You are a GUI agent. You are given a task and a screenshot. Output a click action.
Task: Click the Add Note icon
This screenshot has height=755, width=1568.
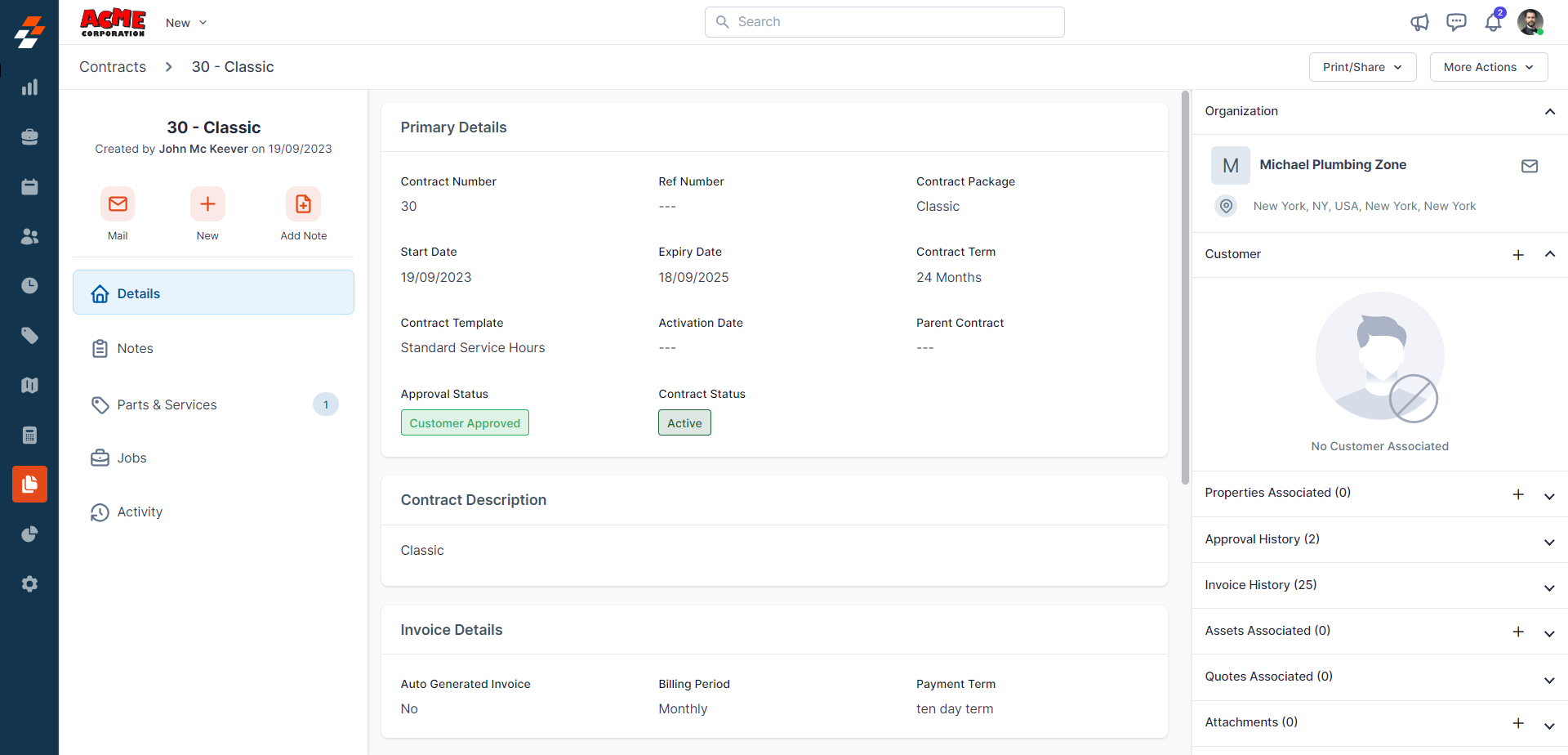(303, 204)
